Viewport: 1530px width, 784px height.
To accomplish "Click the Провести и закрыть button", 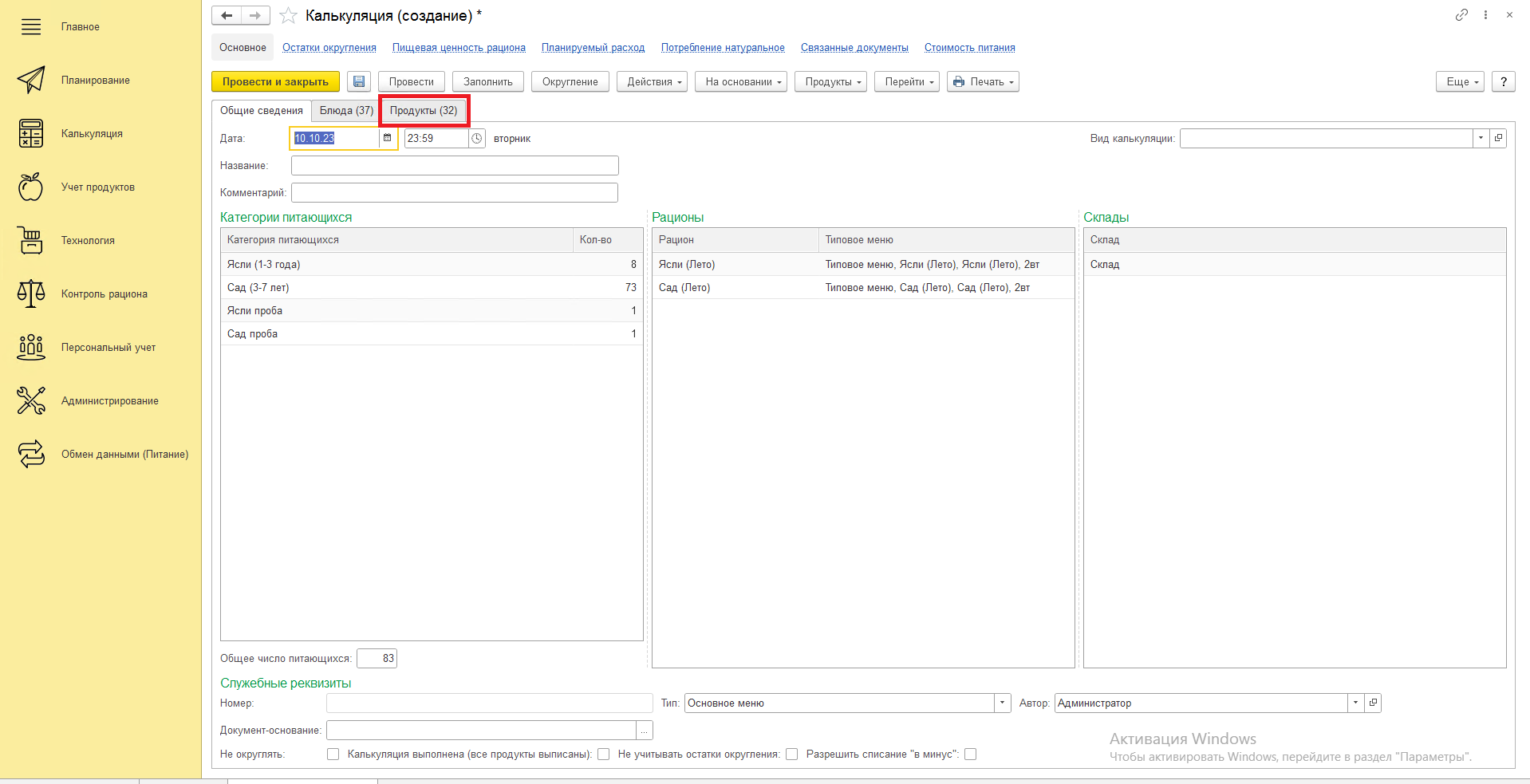I will coord(275,82).
